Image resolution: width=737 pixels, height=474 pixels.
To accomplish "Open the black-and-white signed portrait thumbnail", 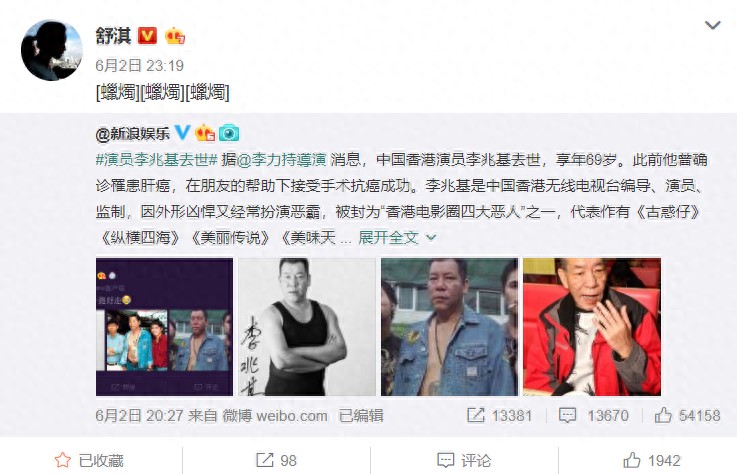I will pos(307,326).
